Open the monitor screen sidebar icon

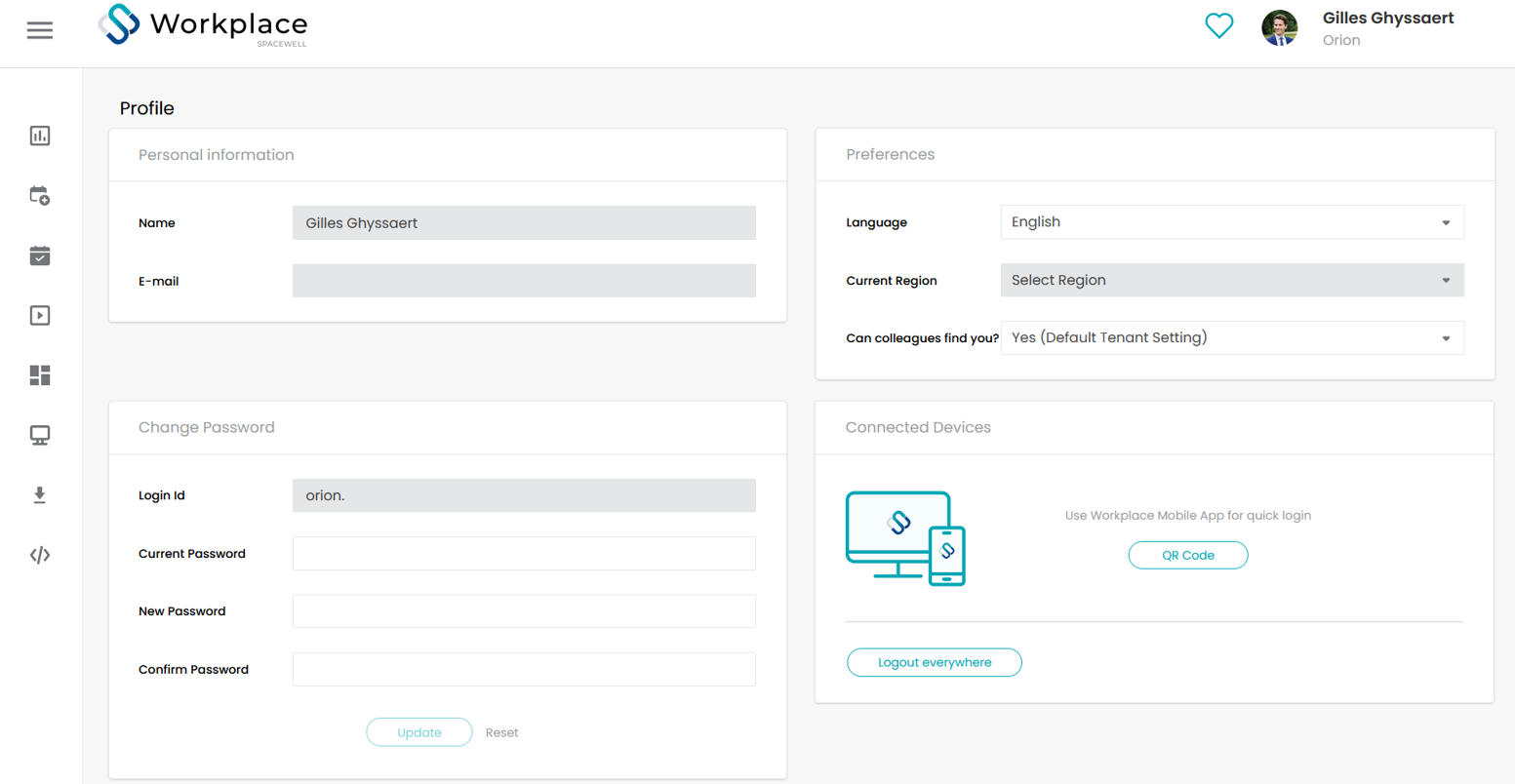pos(40,435)
